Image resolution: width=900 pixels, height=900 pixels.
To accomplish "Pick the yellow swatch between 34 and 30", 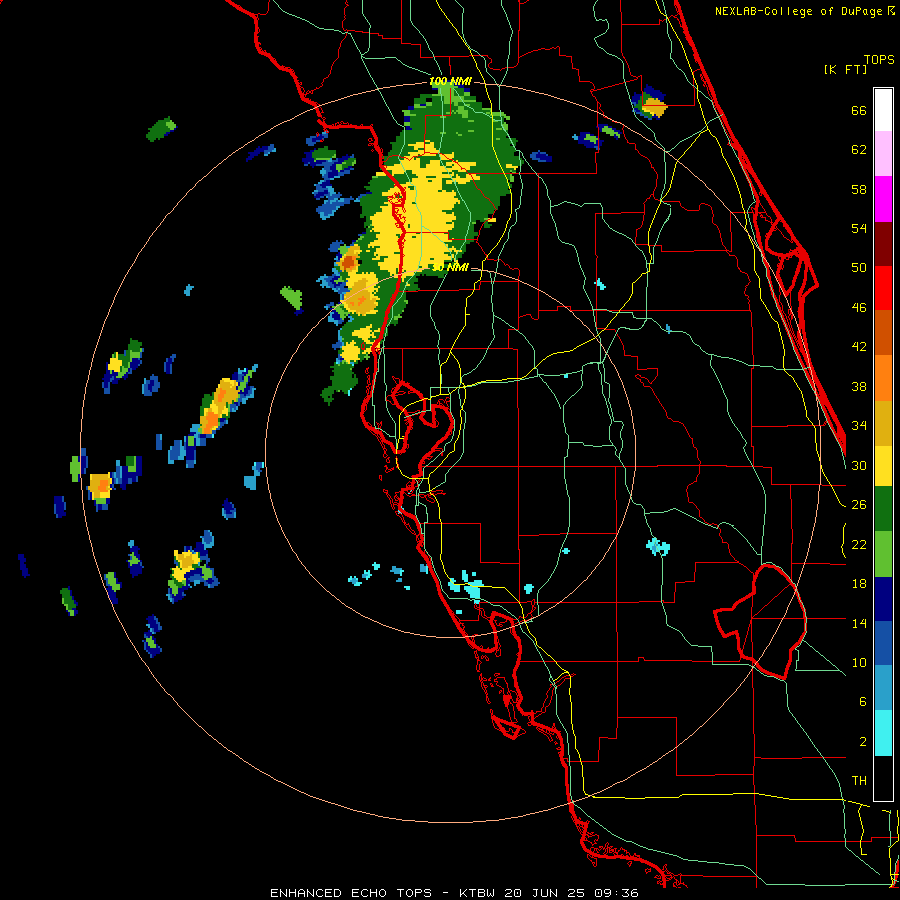I will click(x=883, y=465).
